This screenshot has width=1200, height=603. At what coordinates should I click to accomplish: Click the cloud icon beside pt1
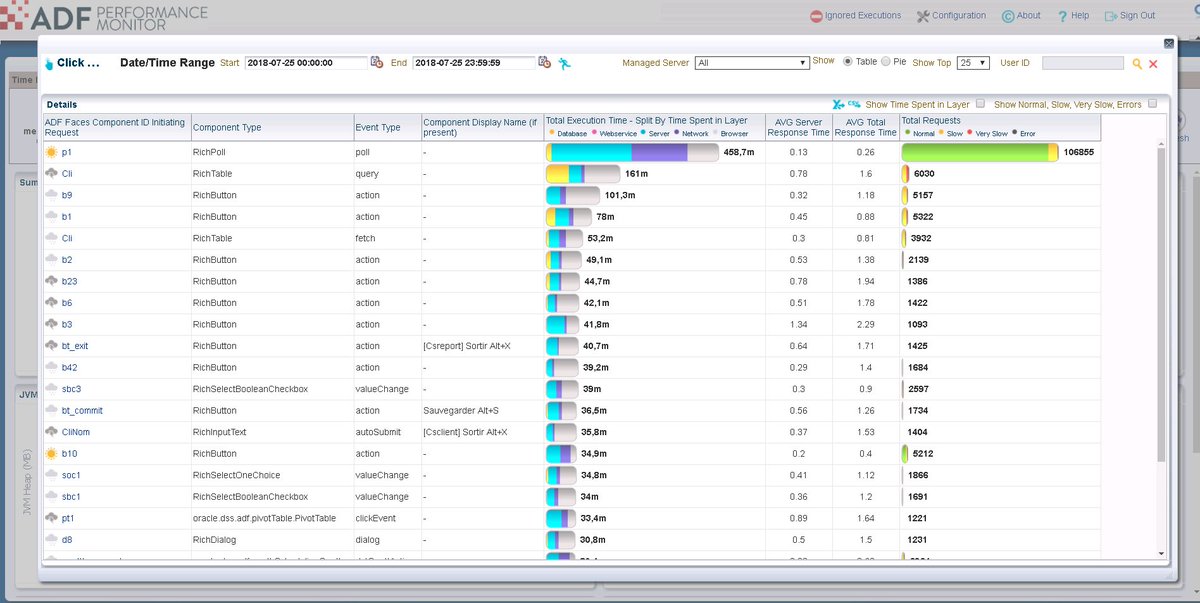(x=51, y=518)
